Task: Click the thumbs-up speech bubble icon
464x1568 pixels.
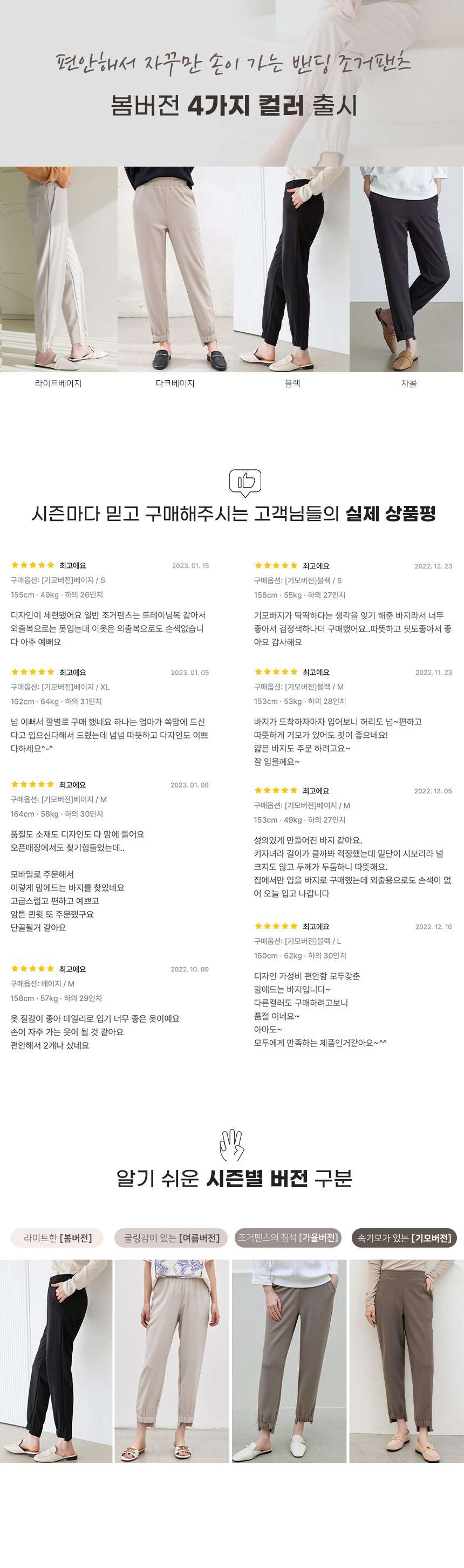Action: (245, 483)
